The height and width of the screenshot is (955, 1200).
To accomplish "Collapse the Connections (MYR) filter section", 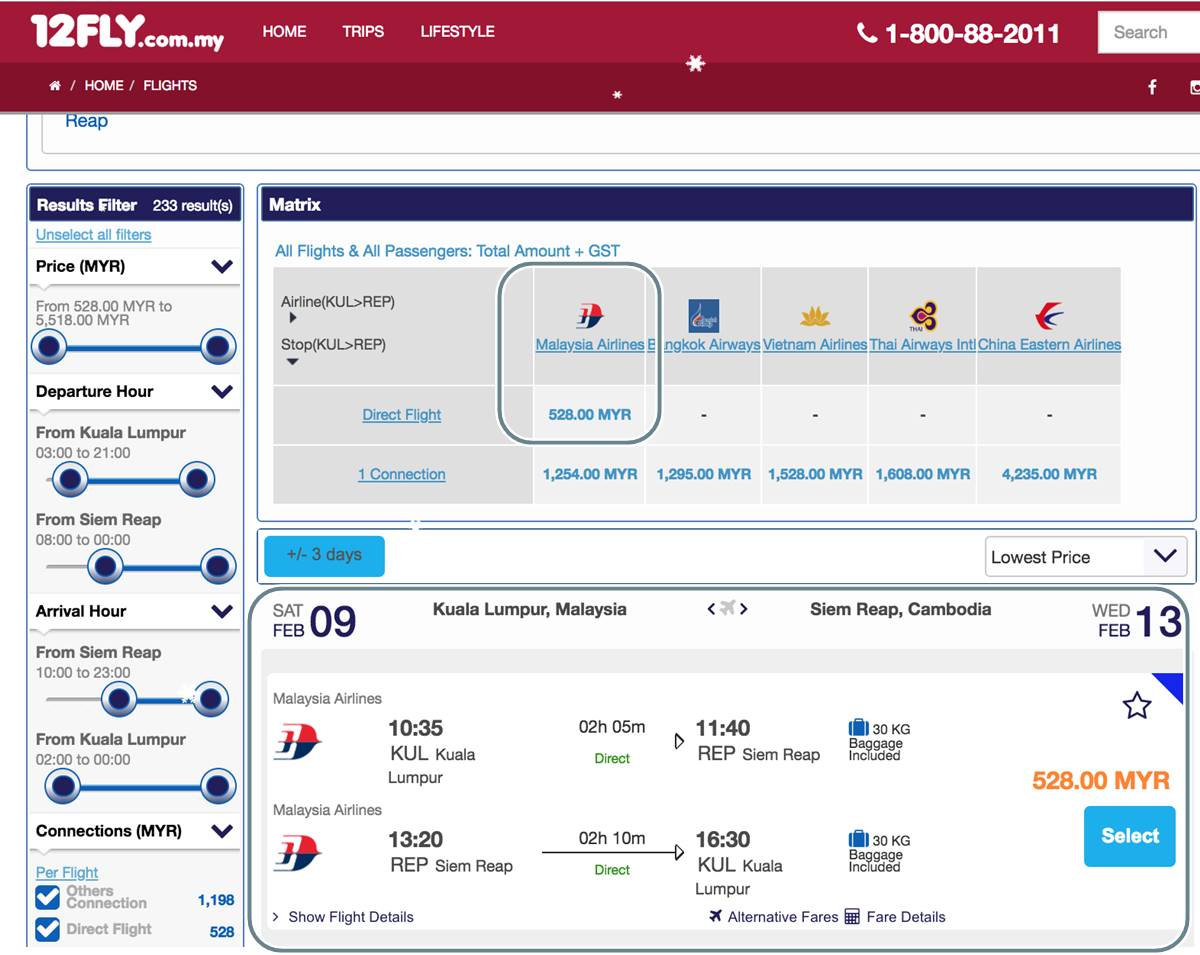I will tap(222, 831).
